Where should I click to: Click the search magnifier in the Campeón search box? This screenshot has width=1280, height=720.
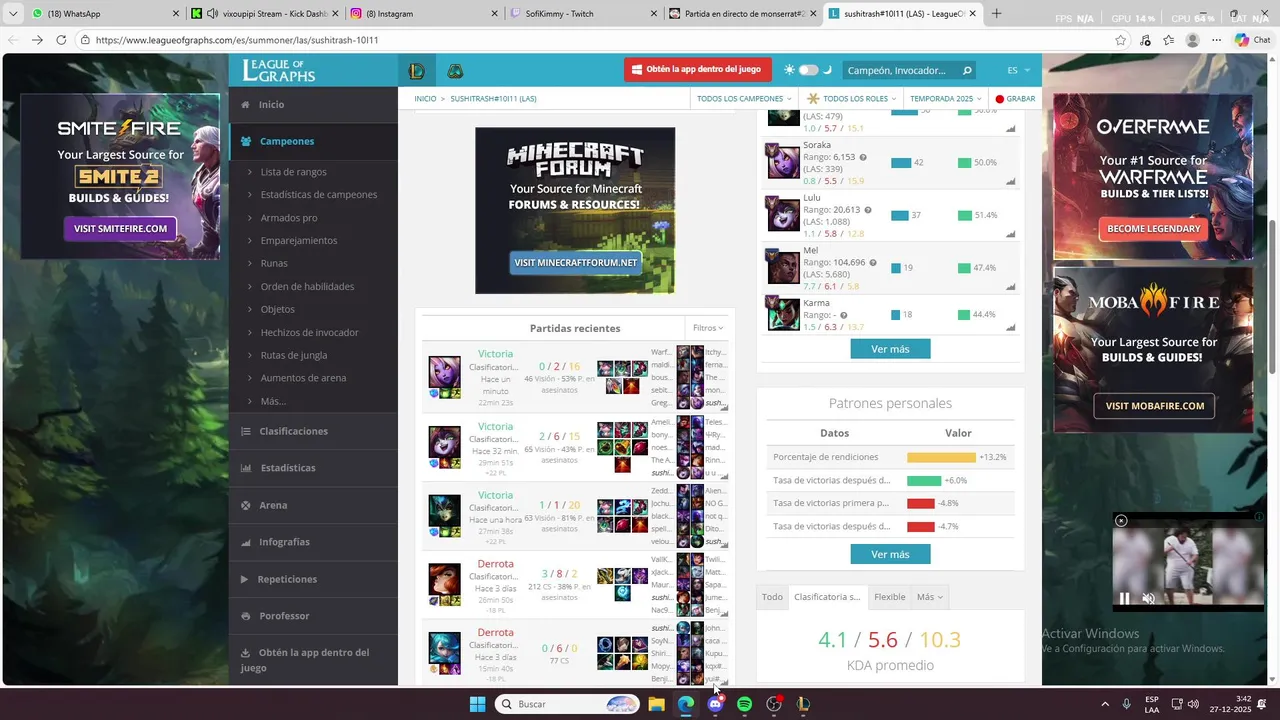pyautogui.click(x=966, y=70)
